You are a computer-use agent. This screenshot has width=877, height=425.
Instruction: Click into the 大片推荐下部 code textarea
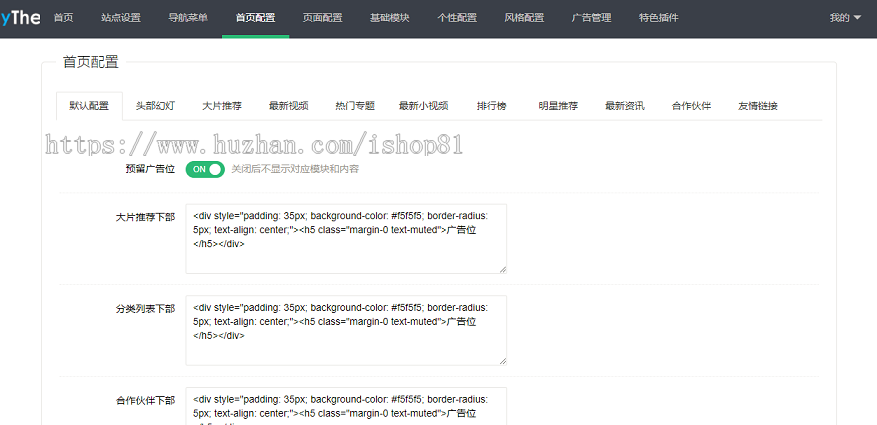(346, 239)
